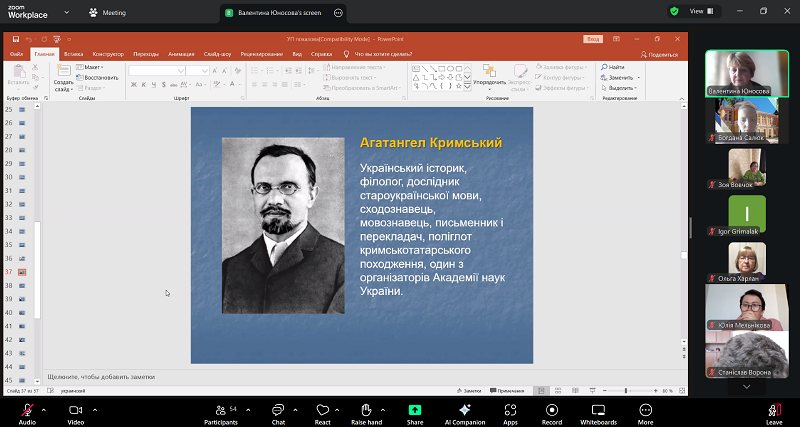Open the View layout dropdown
The width and height of the screenshot is (800, 427).
pyautogui.click(x=702, y=11)
